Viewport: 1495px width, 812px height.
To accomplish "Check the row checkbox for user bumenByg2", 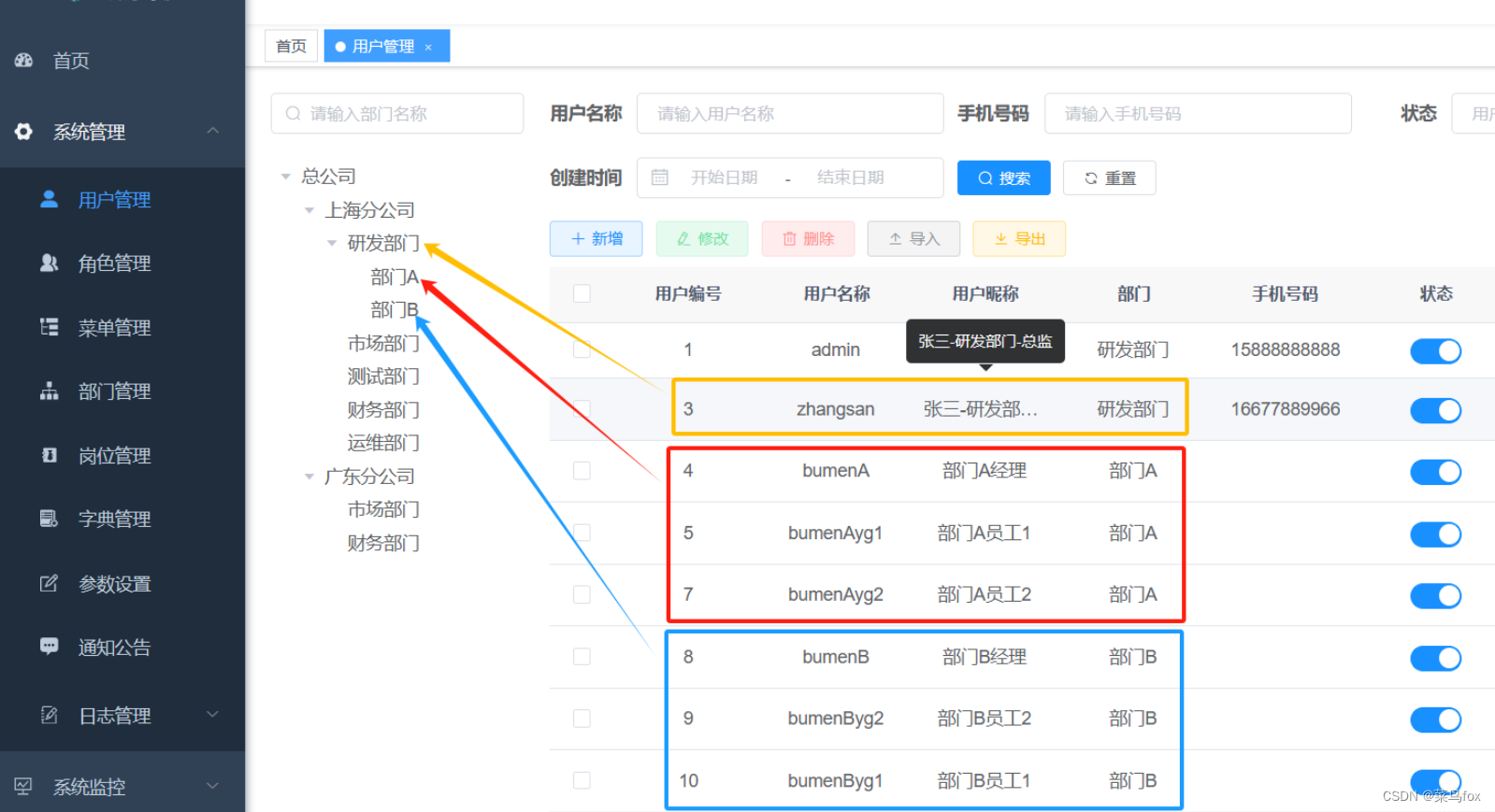I will coord(582,718).
